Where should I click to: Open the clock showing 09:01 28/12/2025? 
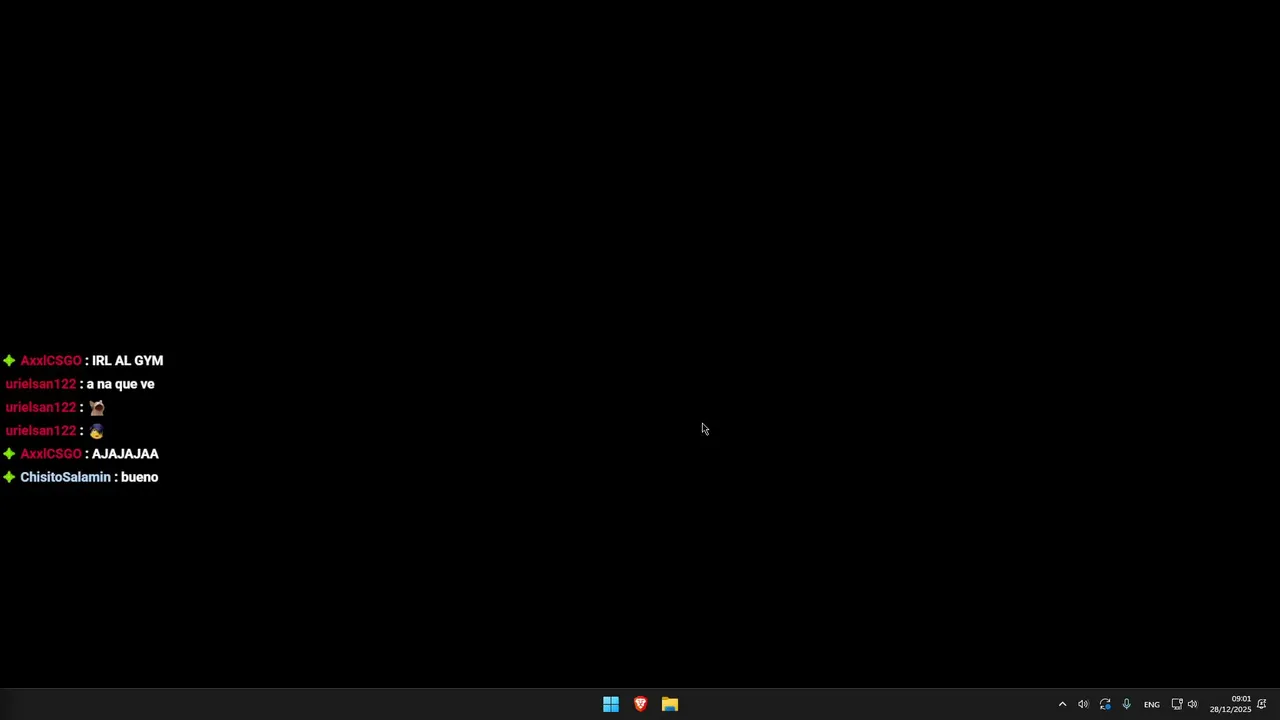coord(1230,704)
